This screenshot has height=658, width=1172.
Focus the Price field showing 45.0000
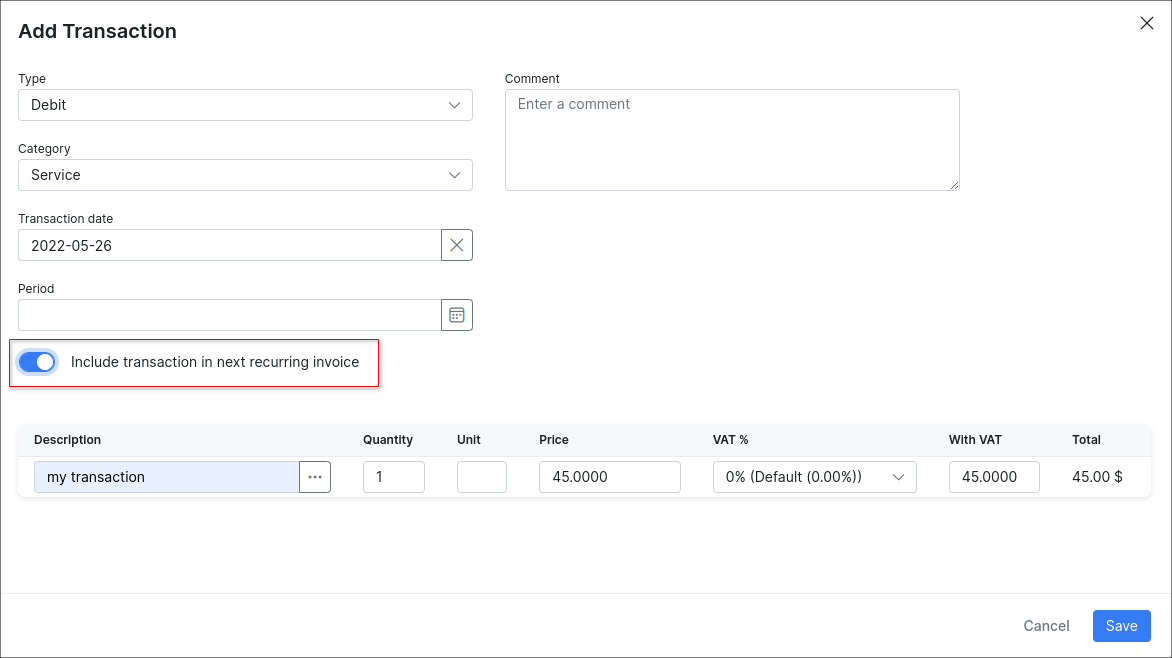[x=609, y=477]
